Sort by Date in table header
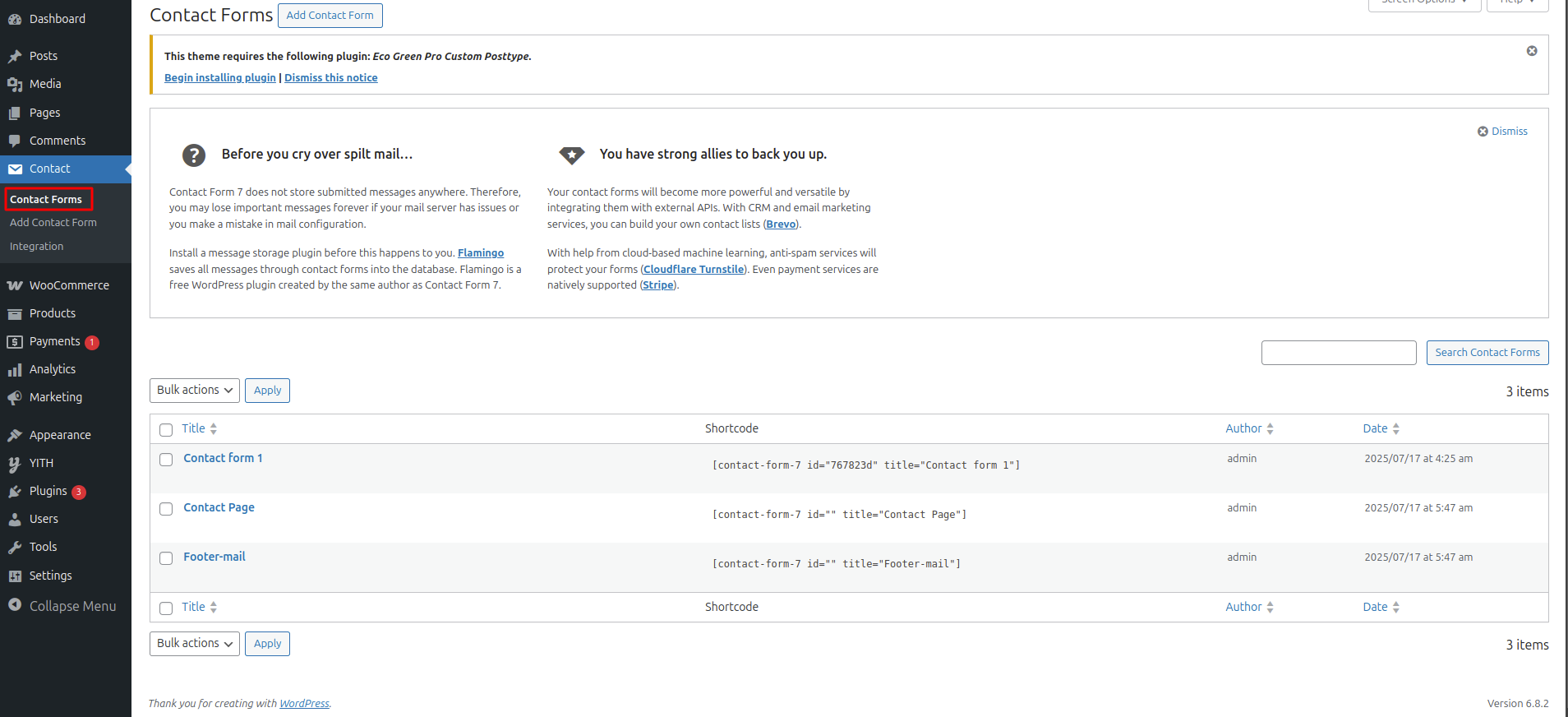Screen dimensions: 1568x717 [1381, 428]
